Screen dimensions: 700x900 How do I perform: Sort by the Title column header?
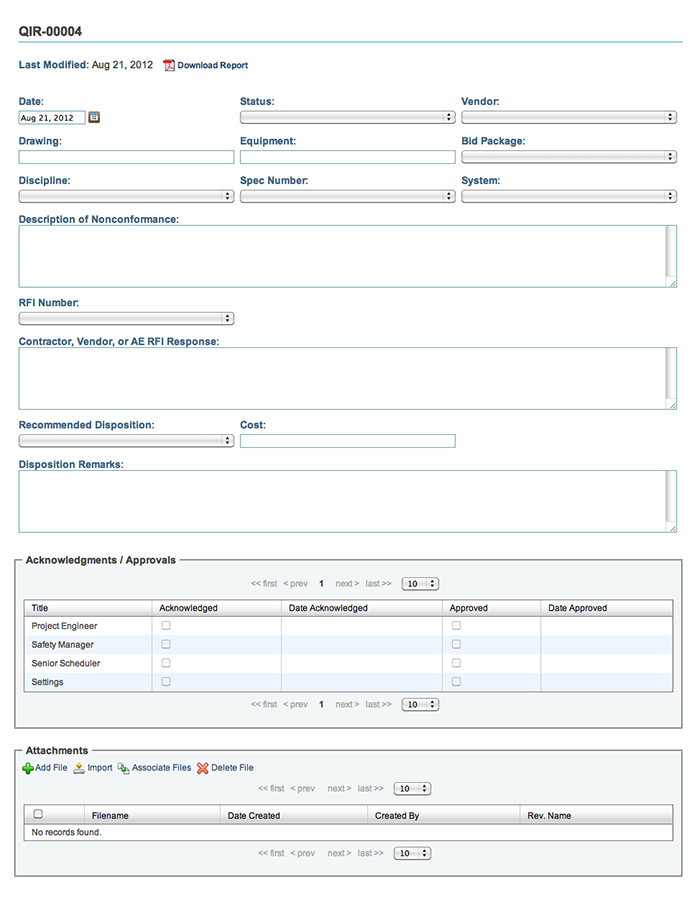coord(88,608)
